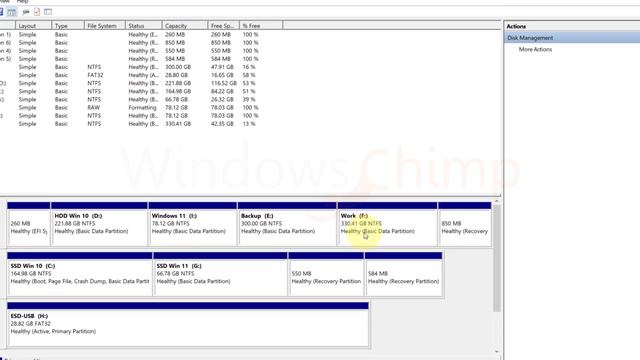Select the 584 MB Recovery Partition block
This screenshot has height=360, width=640.
403,274
